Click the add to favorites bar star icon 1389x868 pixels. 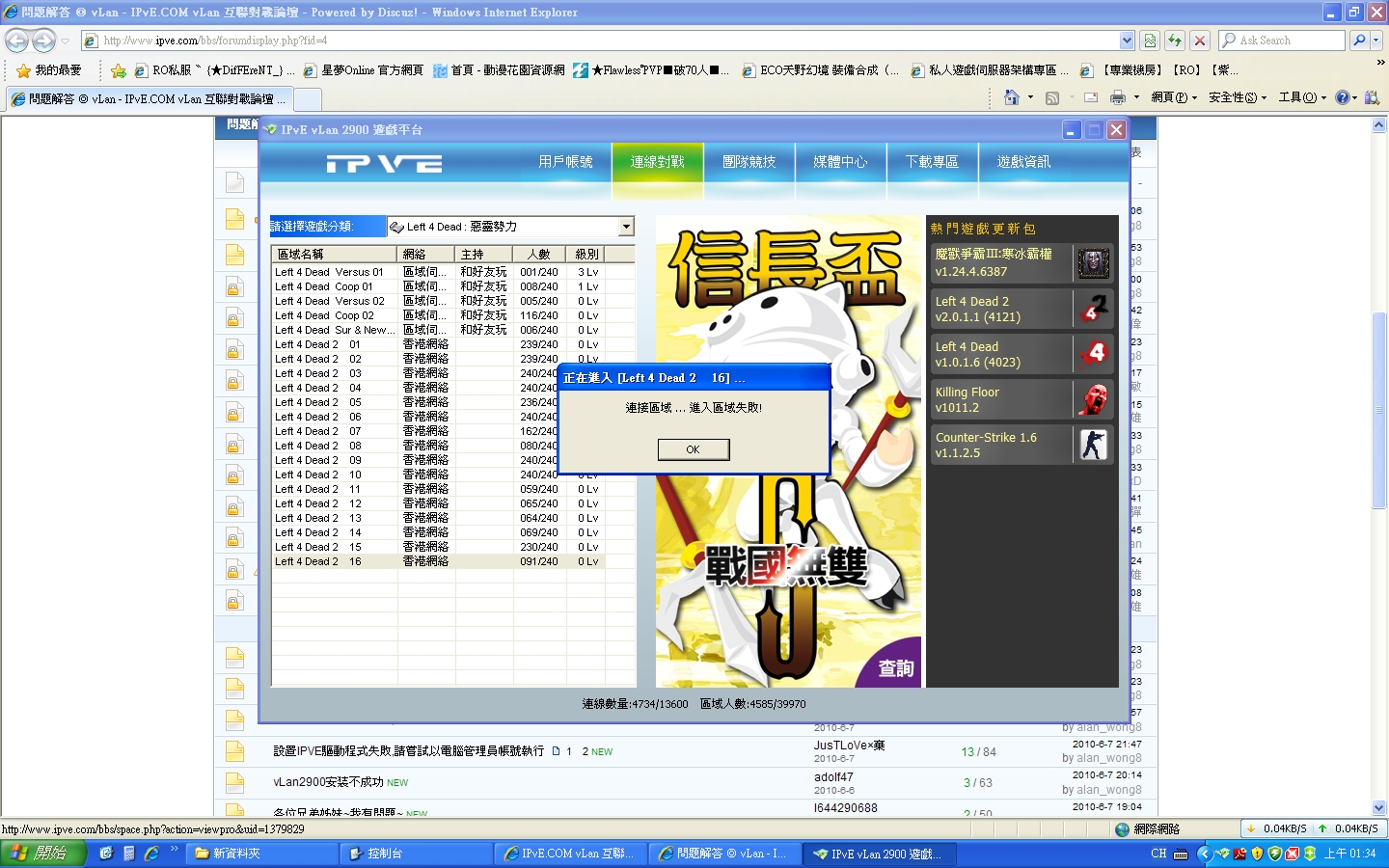(118, 70)
